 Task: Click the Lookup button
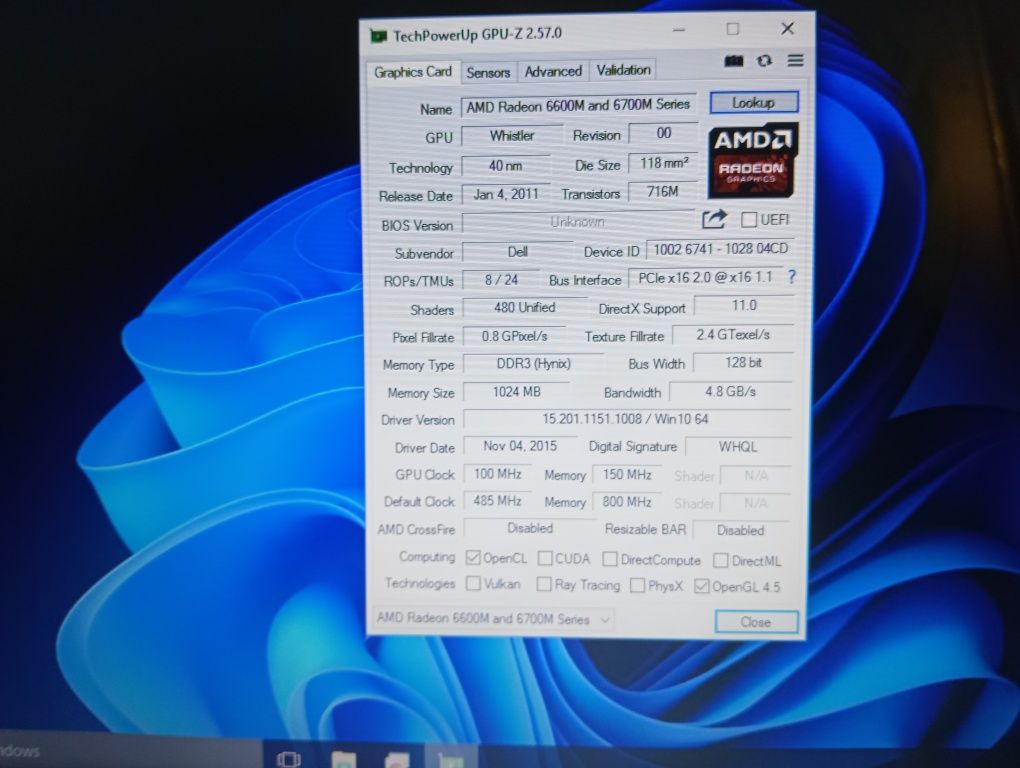click(x=753, y=102)
